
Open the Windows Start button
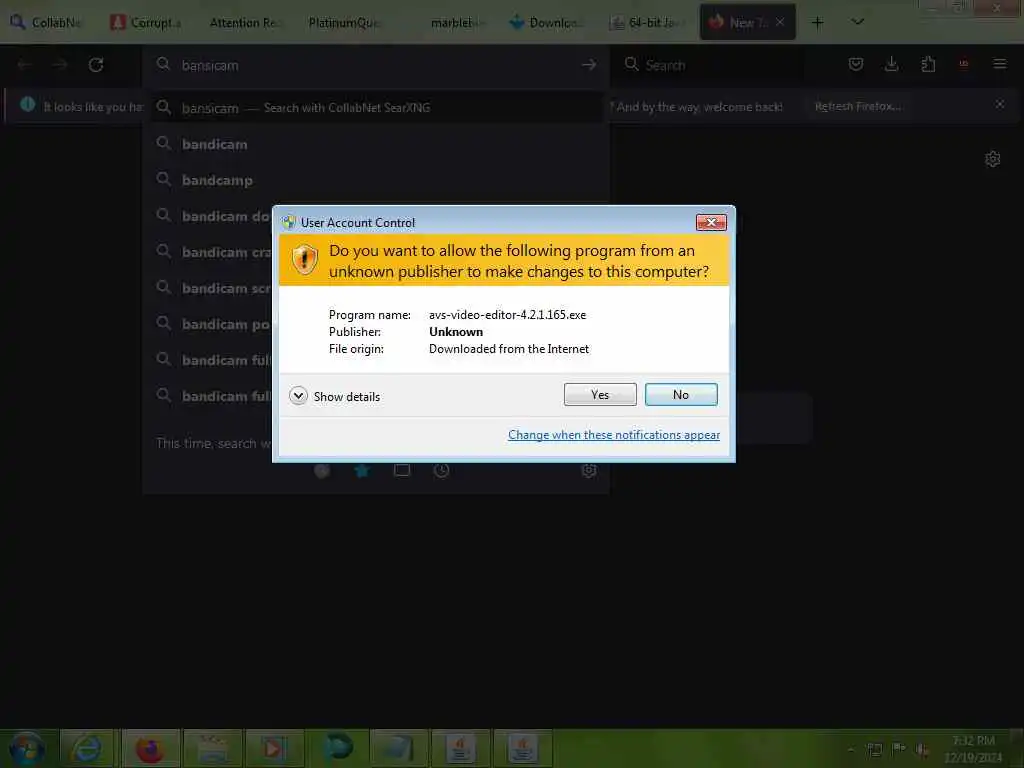(x=27, y=748)
